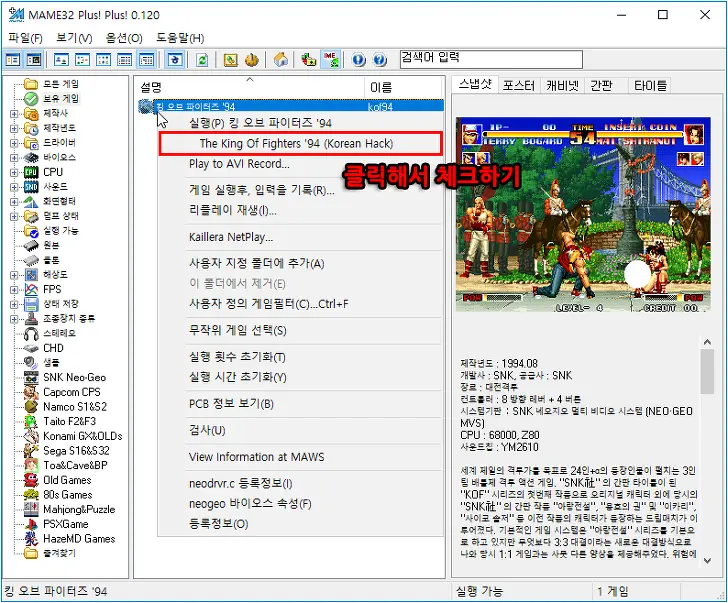Switch to the 타이틀 tab
The image size is (728, 603).
[650, 85]
